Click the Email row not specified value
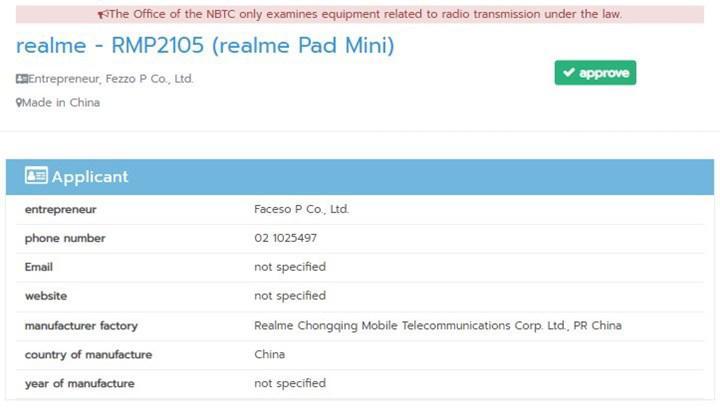This screenshot has height=414, width=720. [290, 267]
